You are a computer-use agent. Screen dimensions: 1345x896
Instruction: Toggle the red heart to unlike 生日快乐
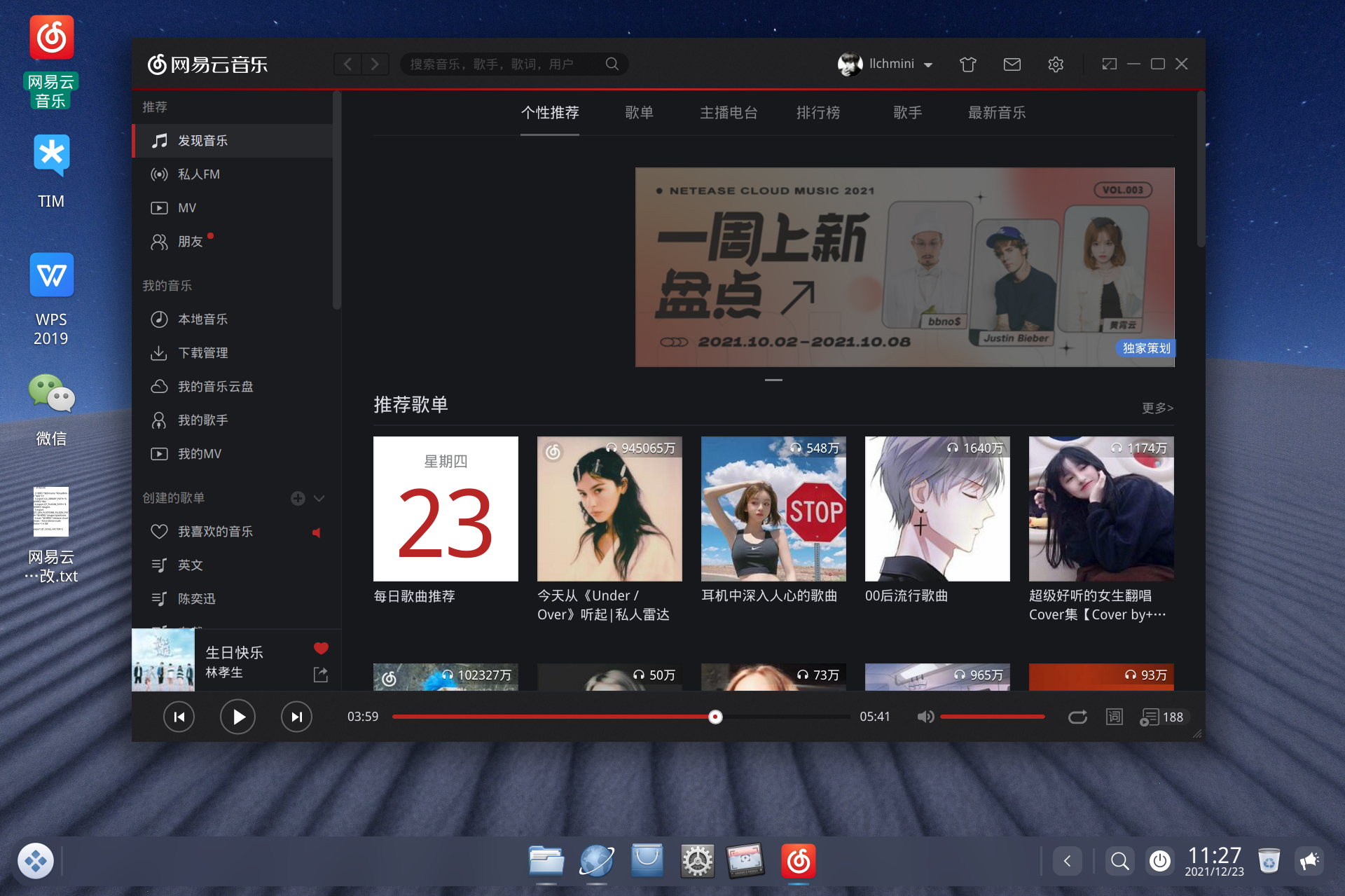pyautogui.click(x=321, y=648)
